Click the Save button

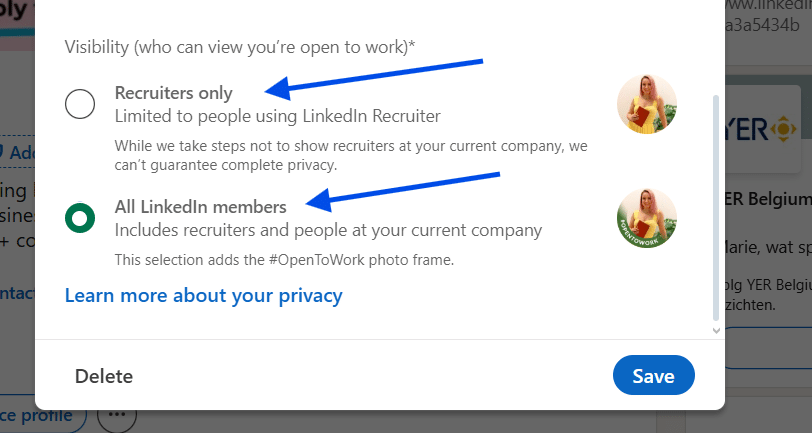click(653, 376)
